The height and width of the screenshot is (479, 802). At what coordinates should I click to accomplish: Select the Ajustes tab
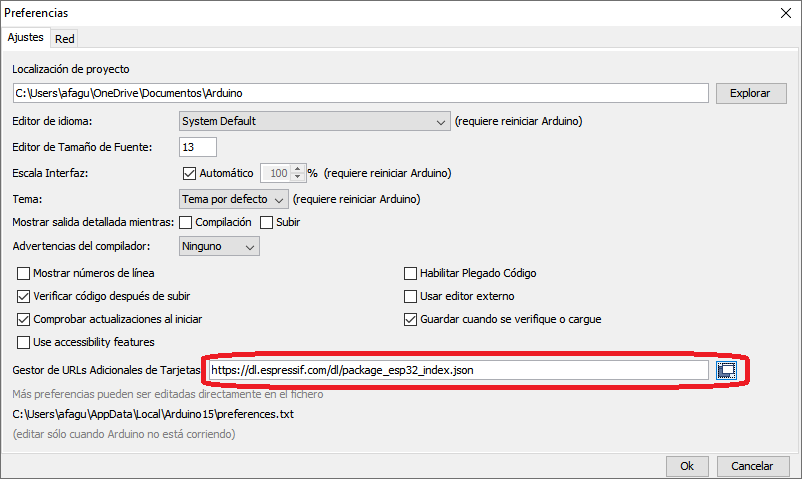tap(26, 37)
